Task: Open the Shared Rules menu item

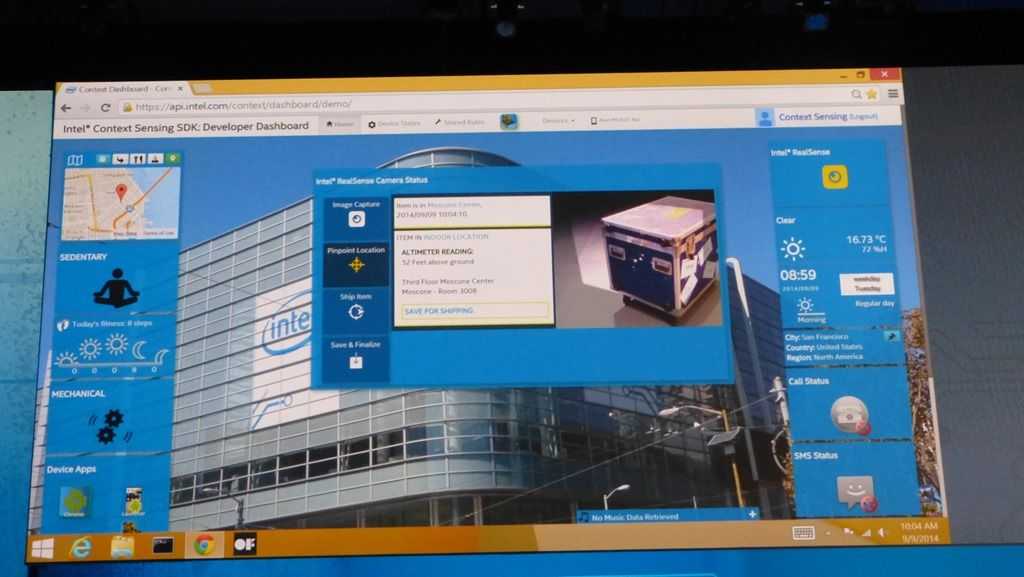Action: tap(460, 122)
